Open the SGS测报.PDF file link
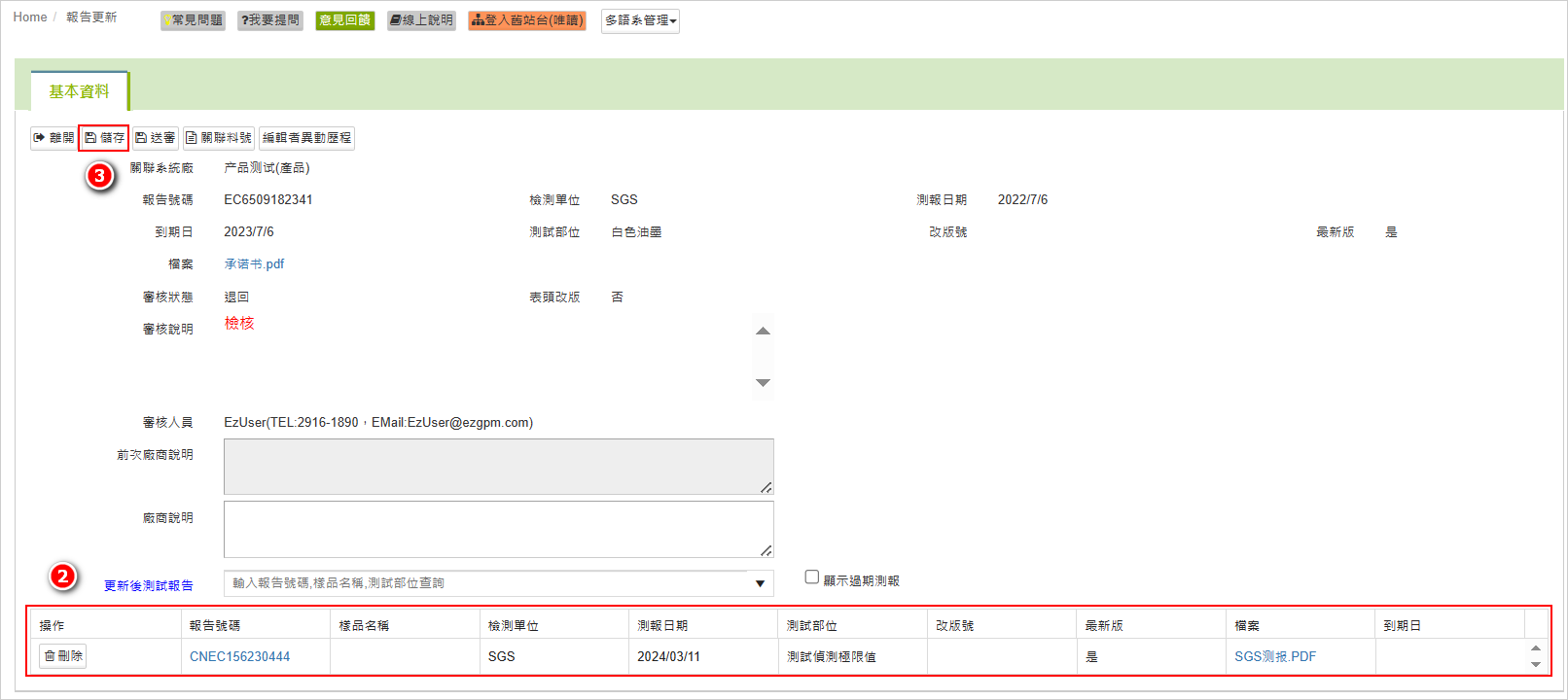The width and height of the screenshot is (1568, 700). (1275, 657)
